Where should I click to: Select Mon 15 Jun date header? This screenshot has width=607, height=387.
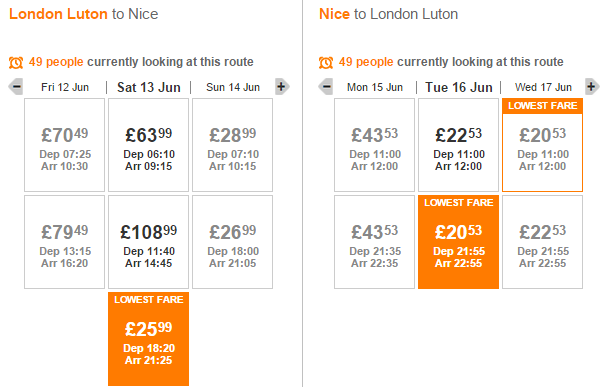(375, 87)
